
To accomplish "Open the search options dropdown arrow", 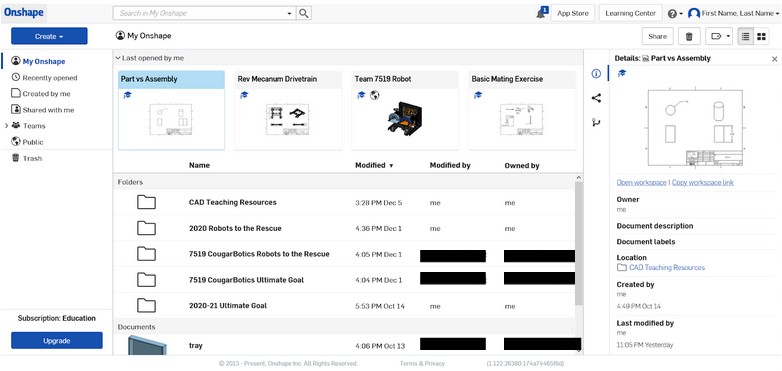I will tap(290, 13).
